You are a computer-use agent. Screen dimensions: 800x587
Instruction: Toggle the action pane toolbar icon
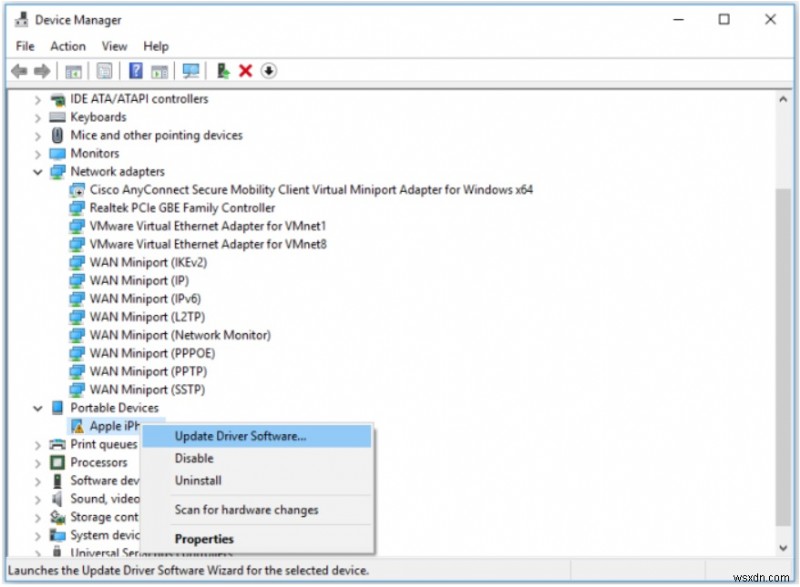pos(160,71)
